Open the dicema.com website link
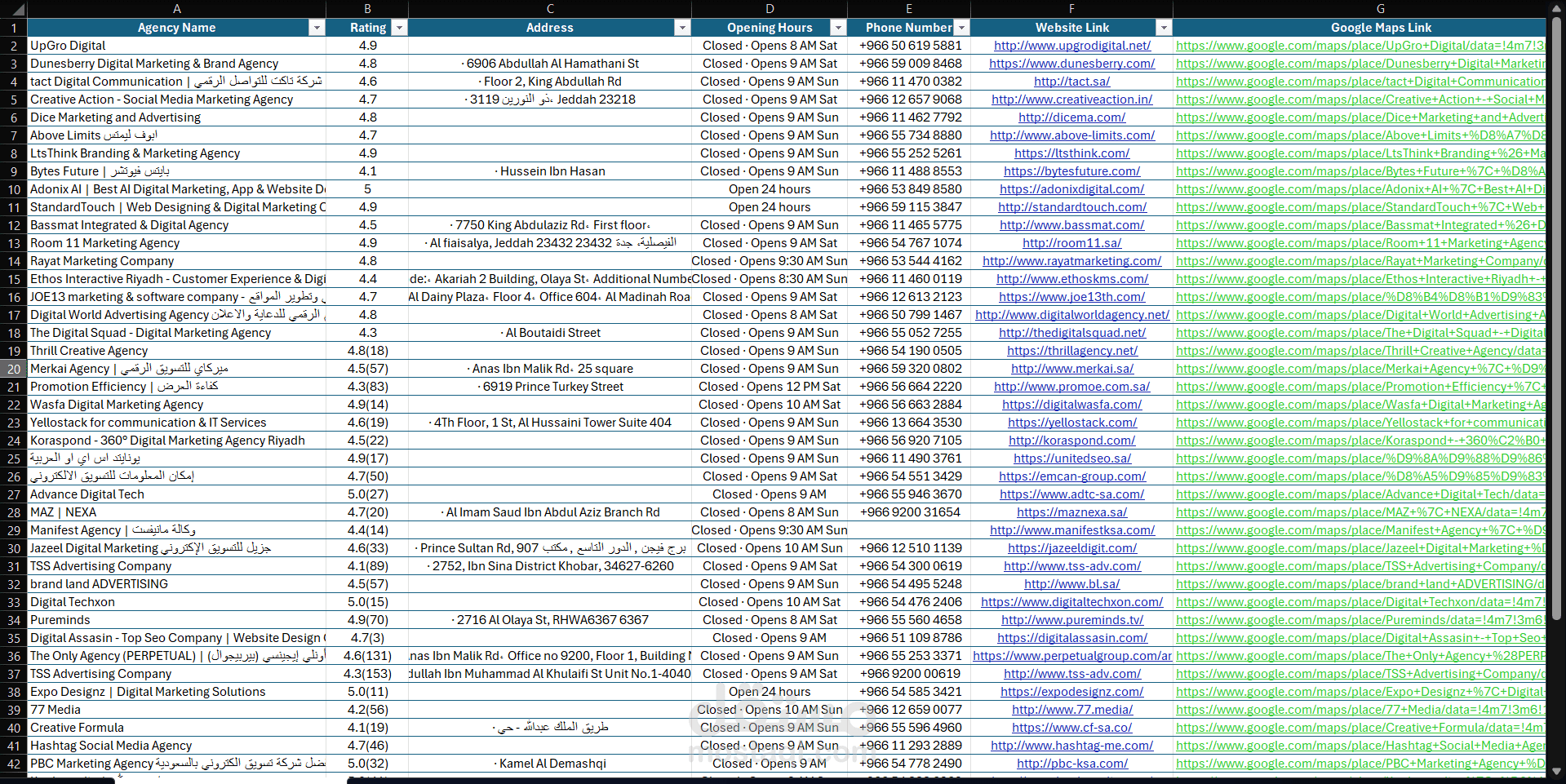The width and height of the screenshot is (1566, 784). [x=1072, y=117]
